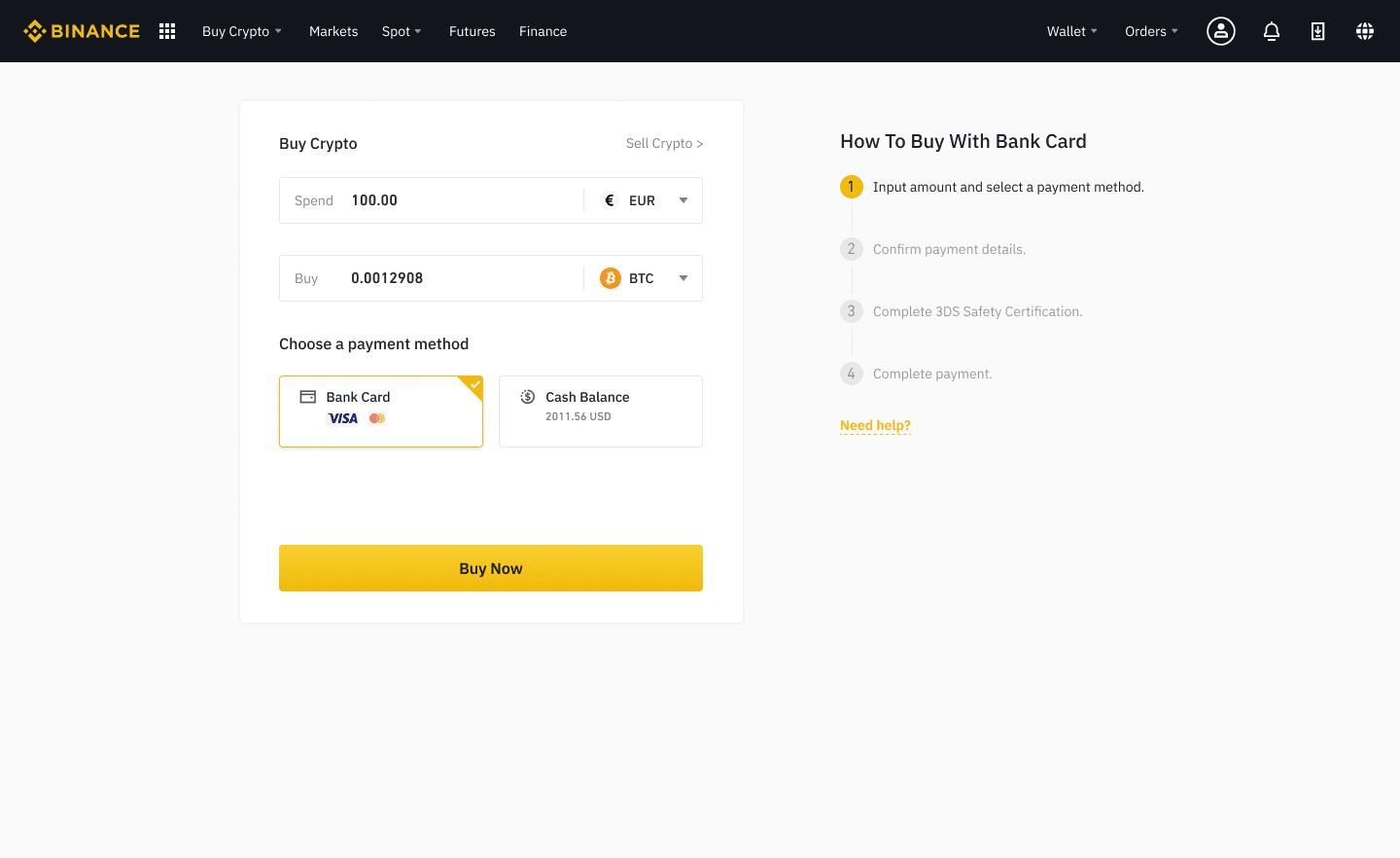Open the Finance menu item
This screenshot has width=1400, height=858.
pos(542,31)
